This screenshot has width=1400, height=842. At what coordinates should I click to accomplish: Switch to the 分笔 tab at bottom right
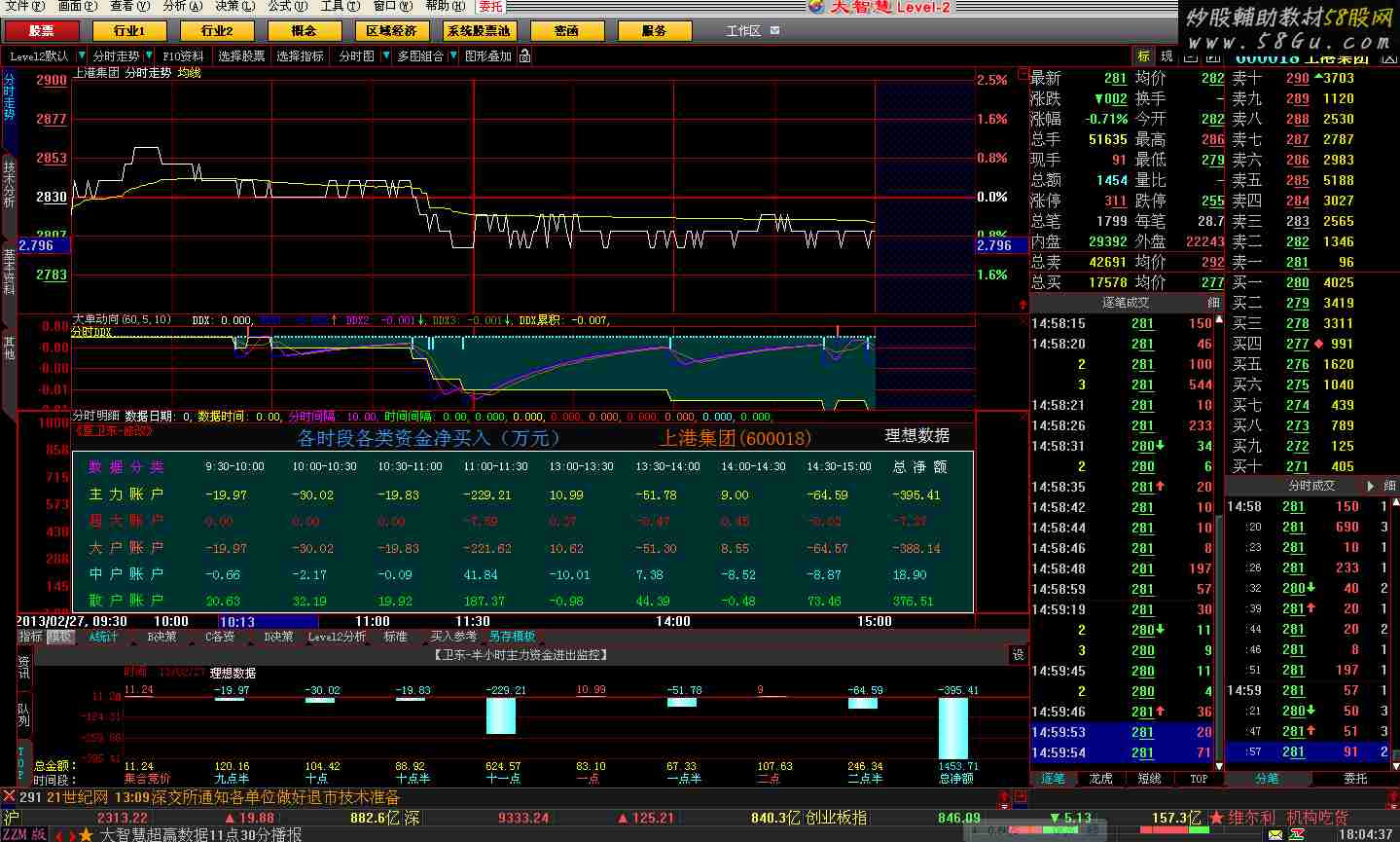tap(1268, 779)
